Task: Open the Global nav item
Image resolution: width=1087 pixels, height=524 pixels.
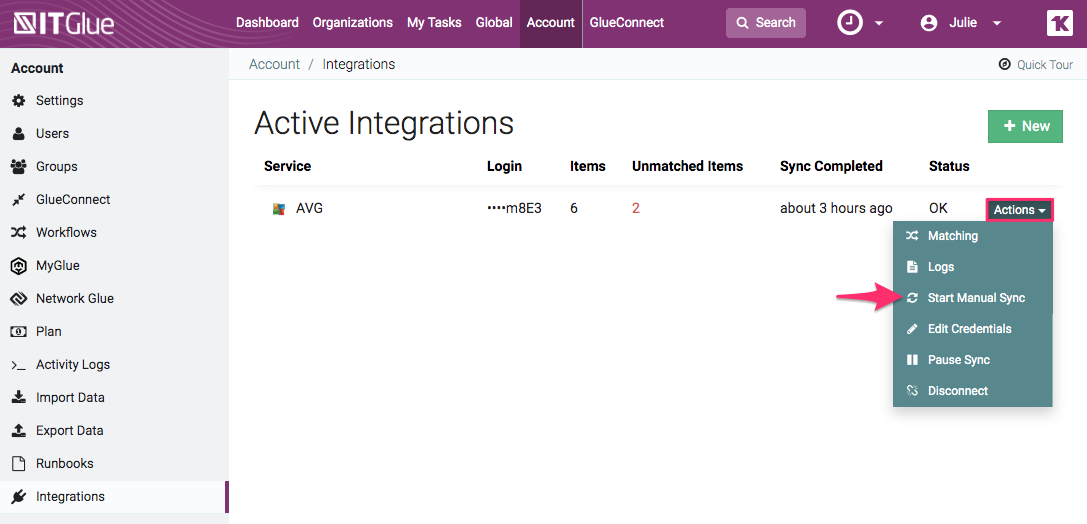Action: point(494,23)
